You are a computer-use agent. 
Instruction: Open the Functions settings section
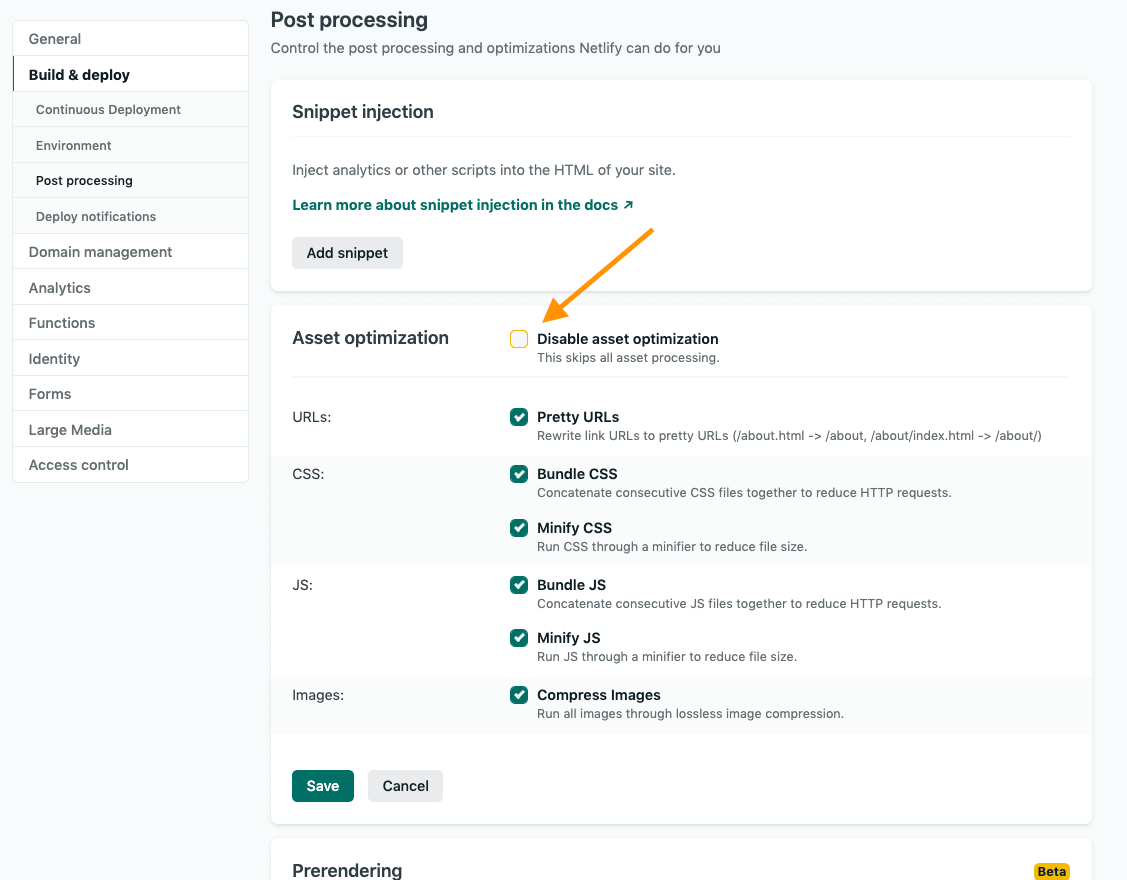click(x=62, y=323)
